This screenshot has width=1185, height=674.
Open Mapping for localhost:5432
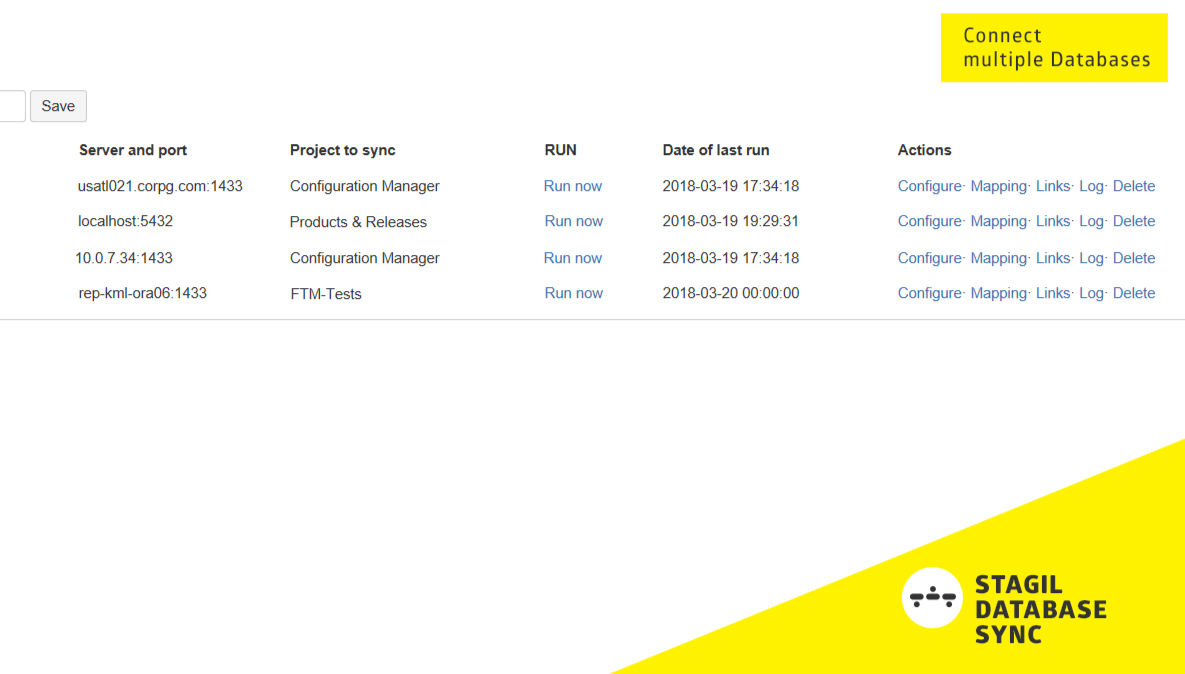(x=998, y=221)
